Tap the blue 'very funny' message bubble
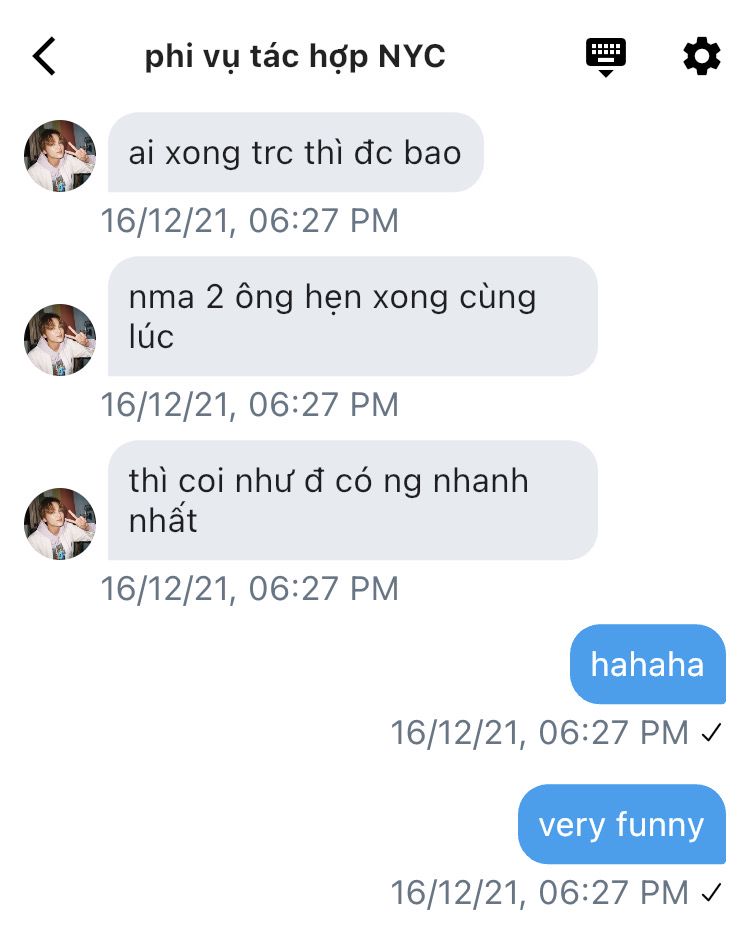 (x=622, y=824)
